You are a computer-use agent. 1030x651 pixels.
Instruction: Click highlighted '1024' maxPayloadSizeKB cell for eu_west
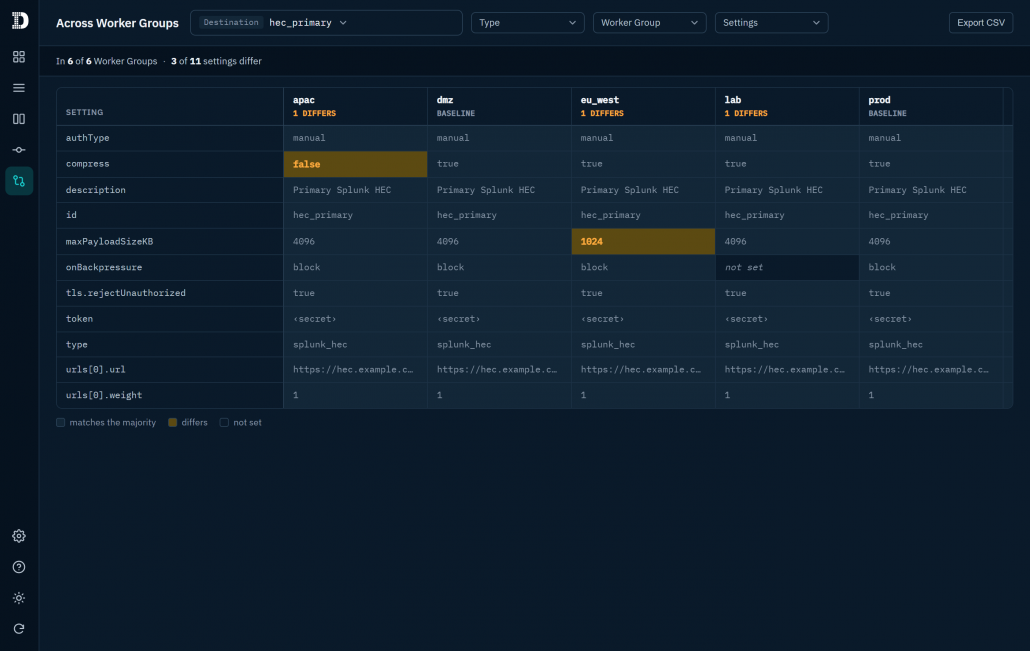pos(642,242)
